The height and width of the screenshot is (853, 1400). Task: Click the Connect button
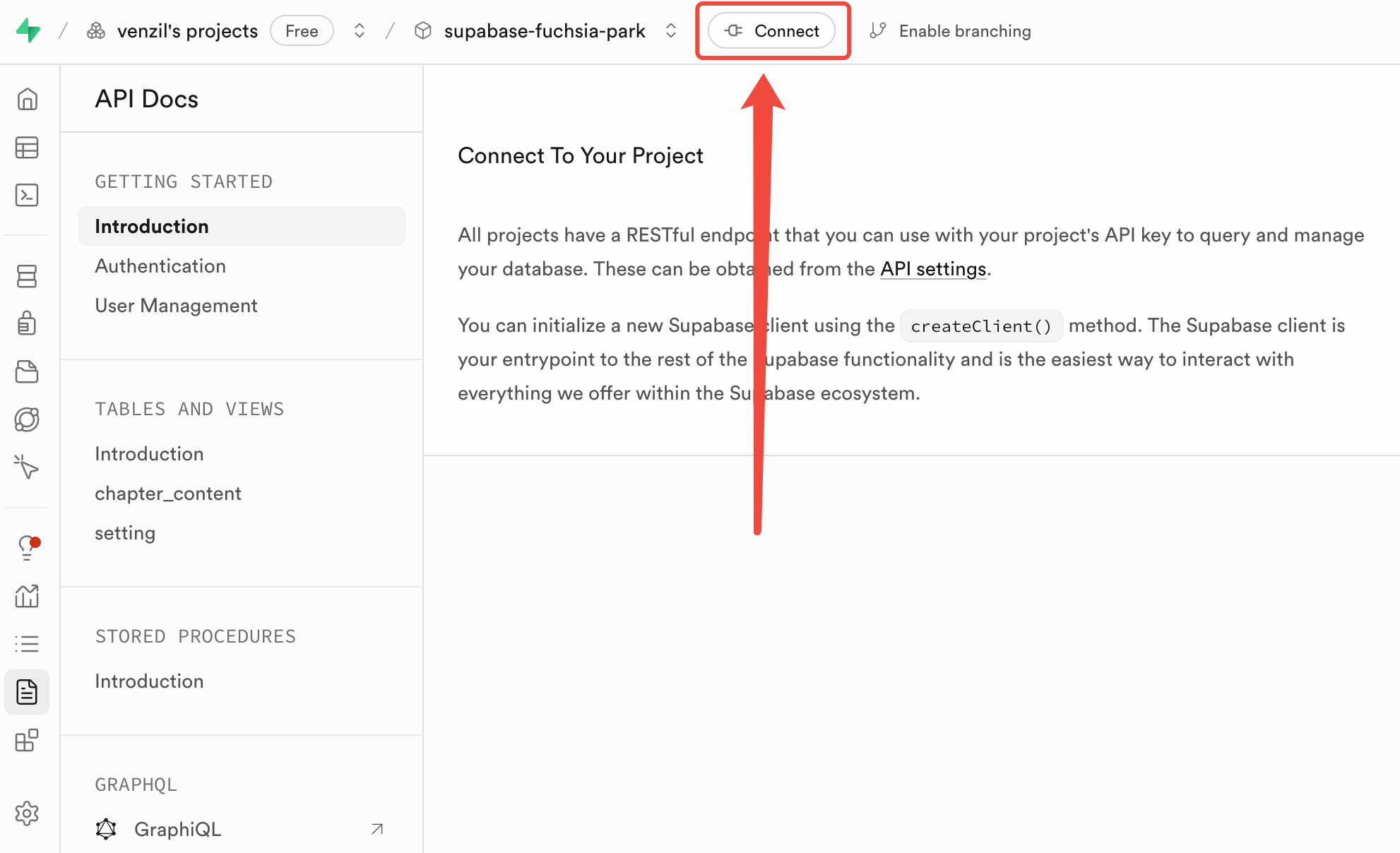tap(772, 30)
